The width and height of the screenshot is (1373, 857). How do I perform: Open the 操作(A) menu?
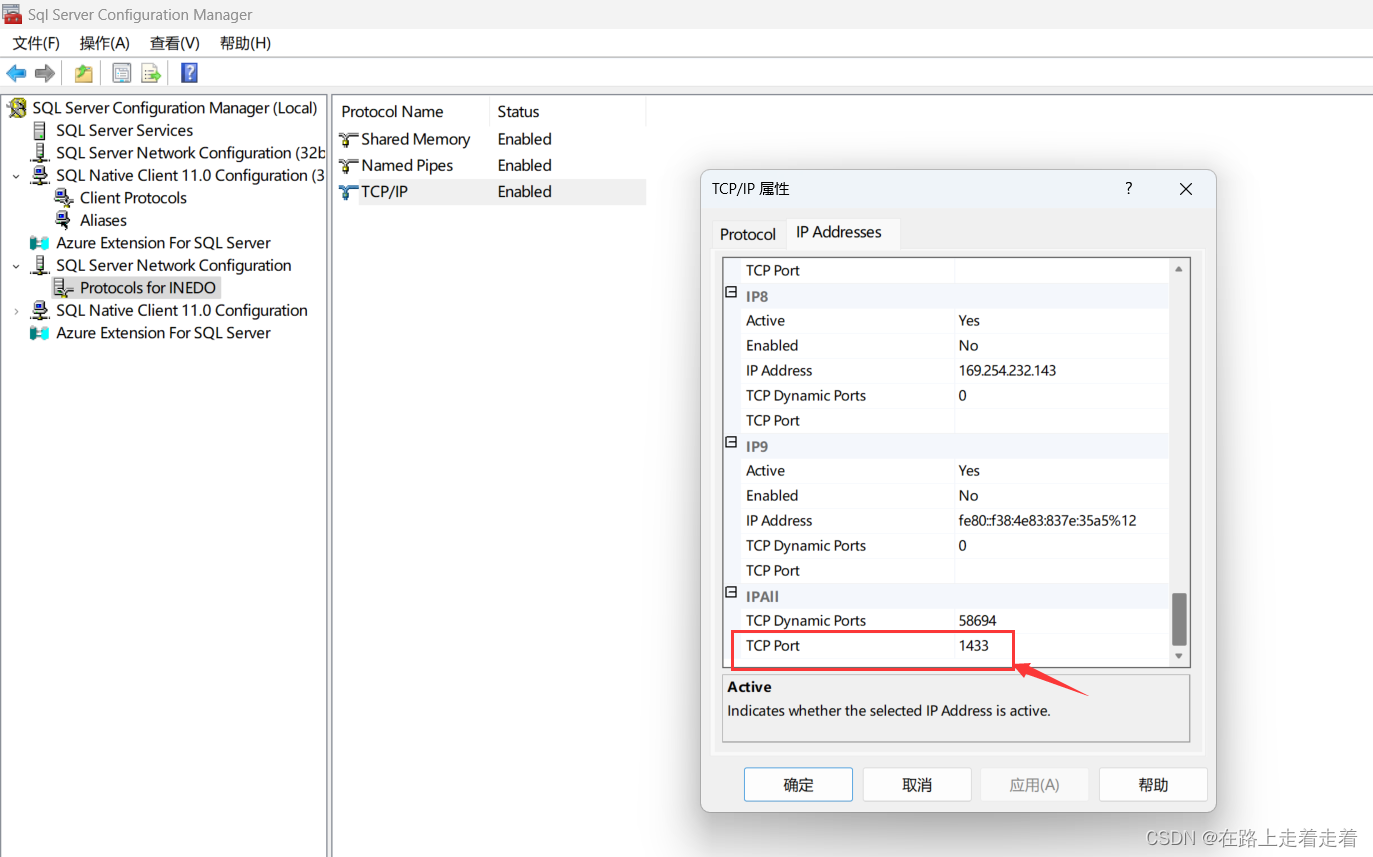pos(105,43)
